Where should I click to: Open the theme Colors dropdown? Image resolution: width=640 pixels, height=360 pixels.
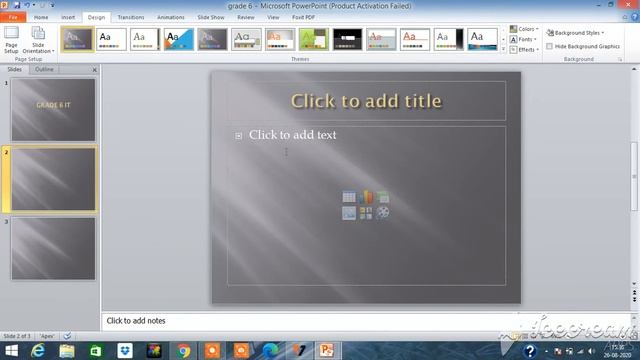point(524,29)
